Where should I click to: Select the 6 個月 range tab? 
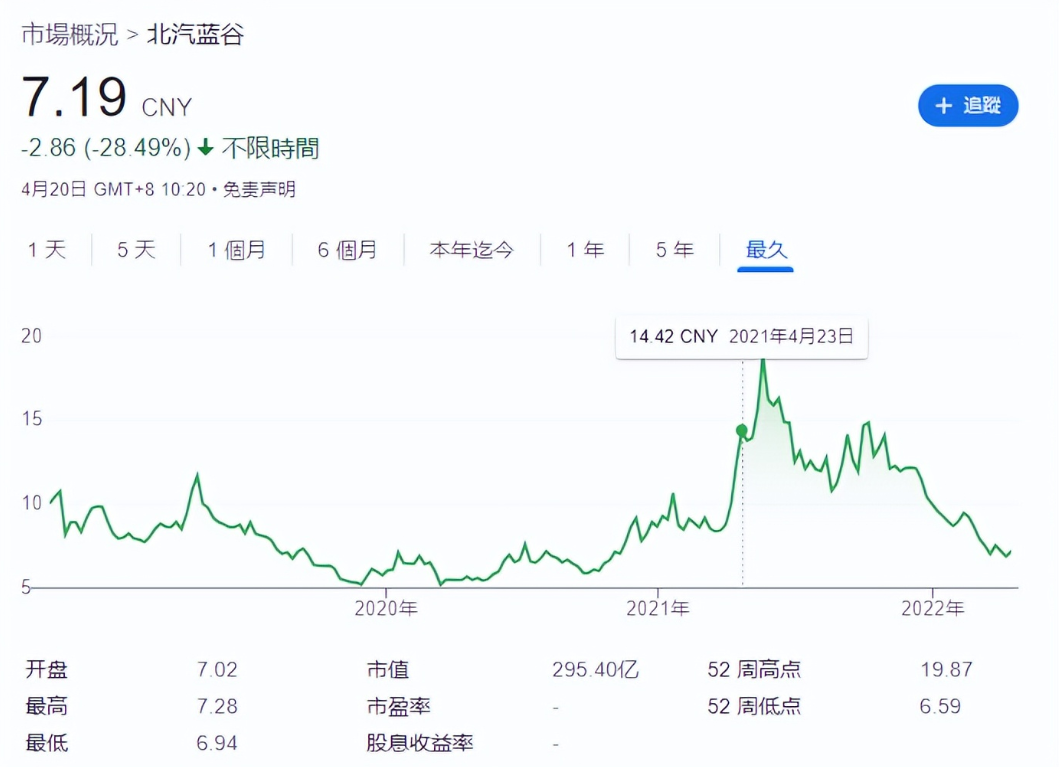(347, 250)
